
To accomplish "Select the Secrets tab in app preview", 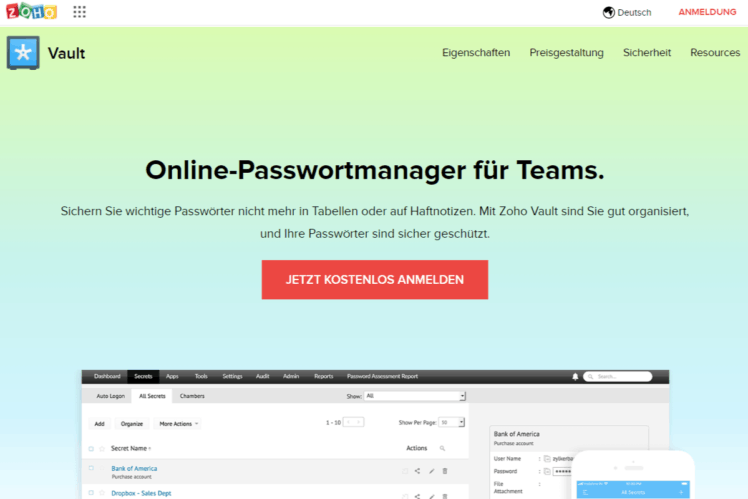I will click(143, 376).
